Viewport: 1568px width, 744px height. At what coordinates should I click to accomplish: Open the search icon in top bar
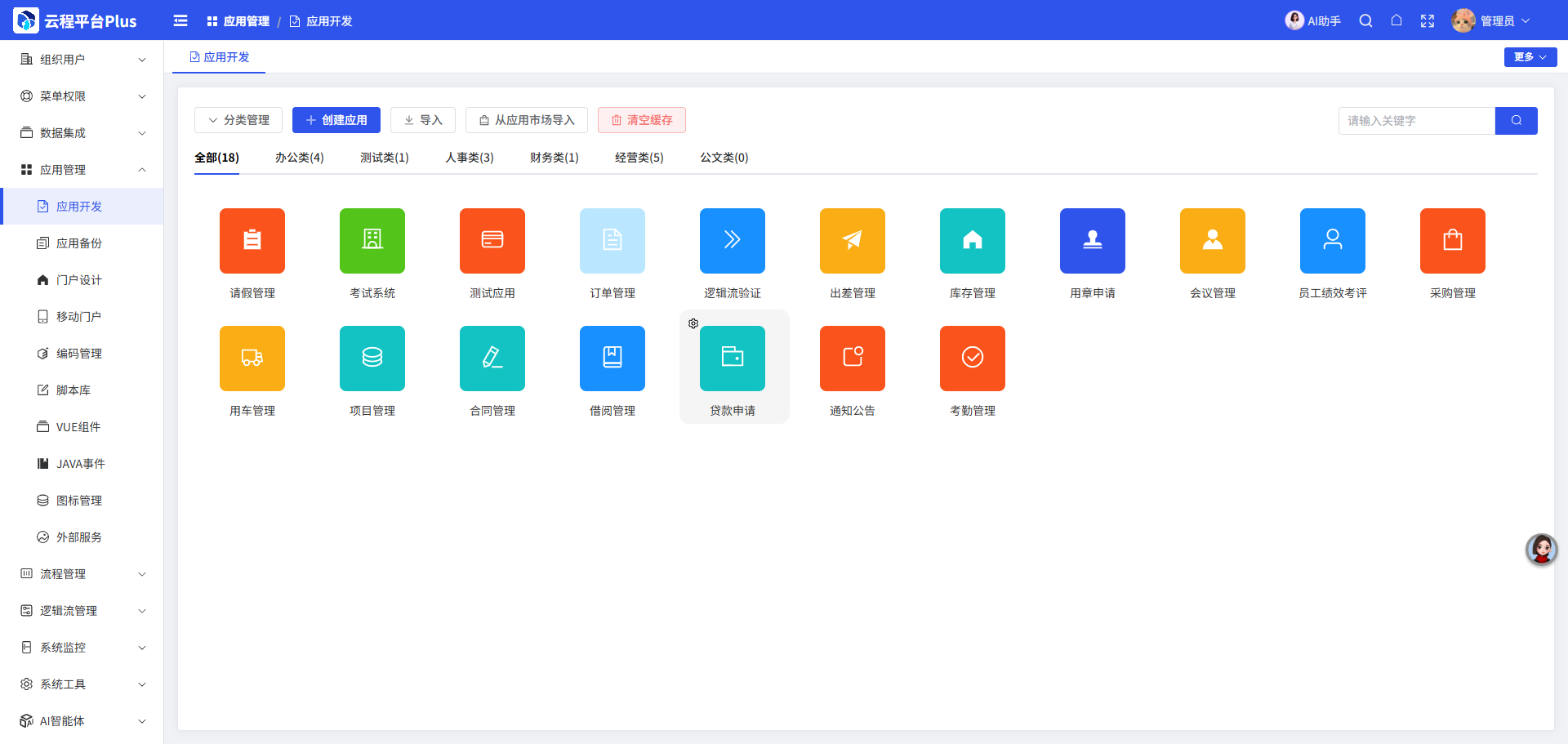(1365, 20)
